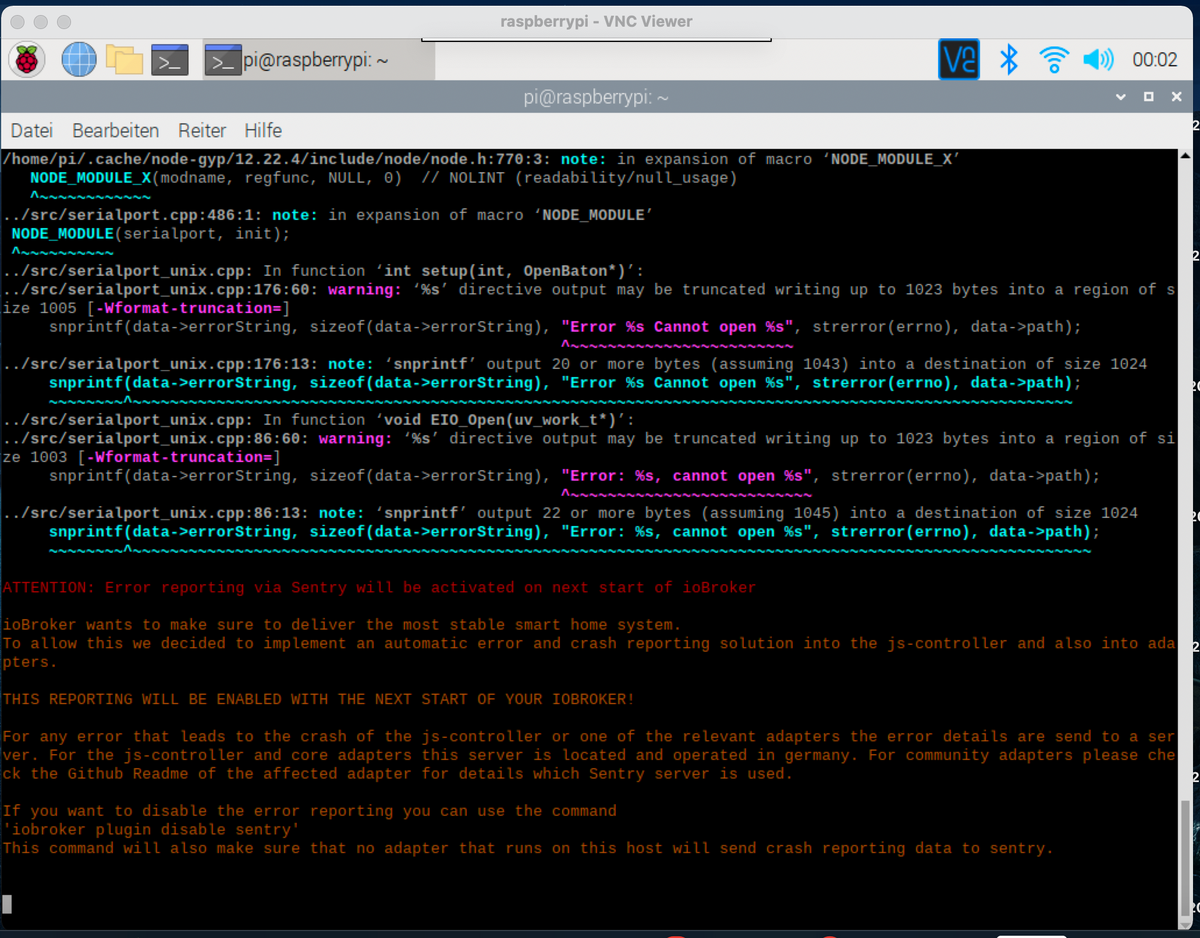The image size is (1200, 938).
Task: Click the terminal window title pi@raspberrypi: ~
Action: click(x=596, y=97)
